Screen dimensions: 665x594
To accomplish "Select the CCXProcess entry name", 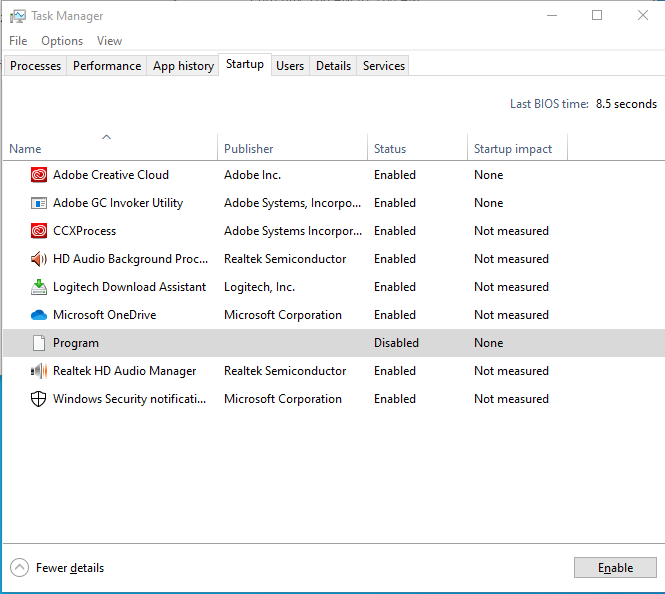I will click(84, 231).
